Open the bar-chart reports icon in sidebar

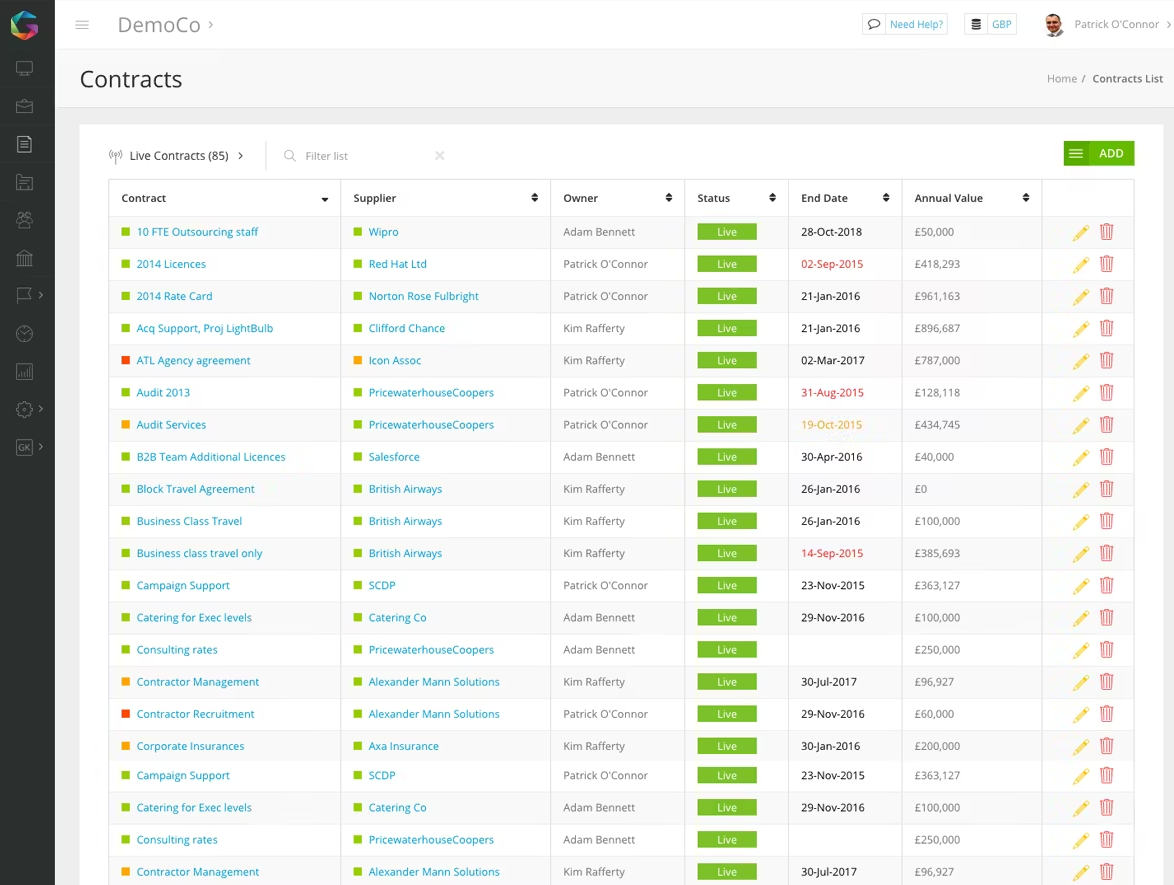[25, 371]
